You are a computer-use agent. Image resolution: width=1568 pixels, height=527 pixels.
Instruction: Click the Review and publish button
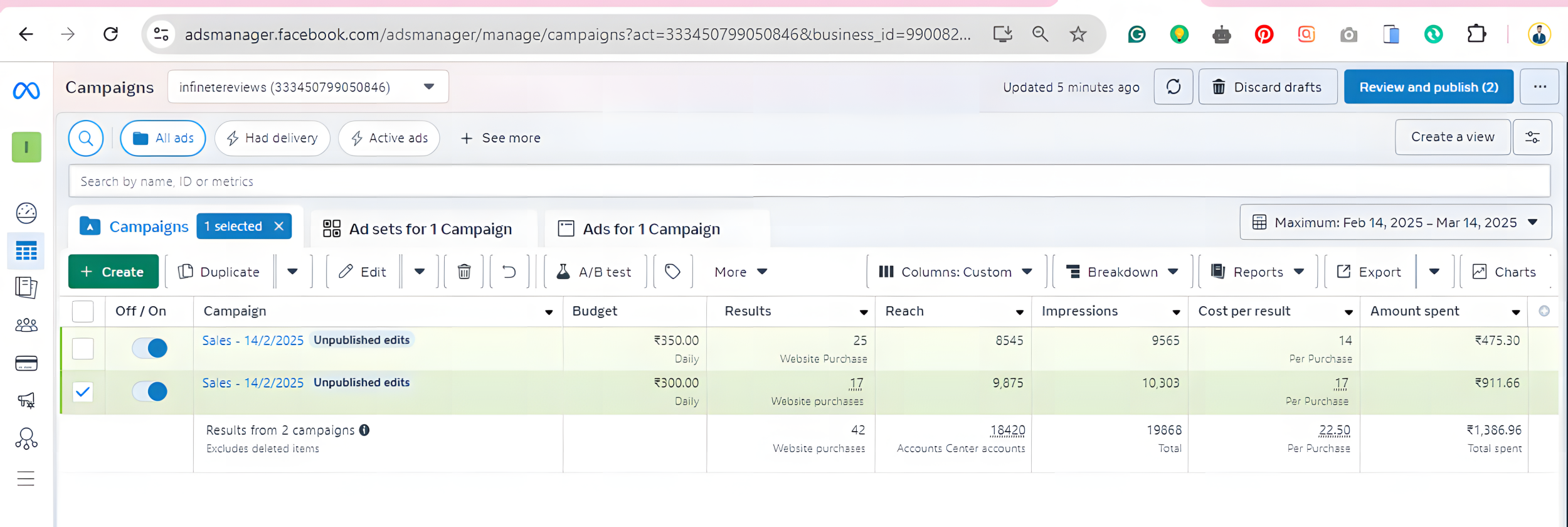click(x=1428, y=87)
